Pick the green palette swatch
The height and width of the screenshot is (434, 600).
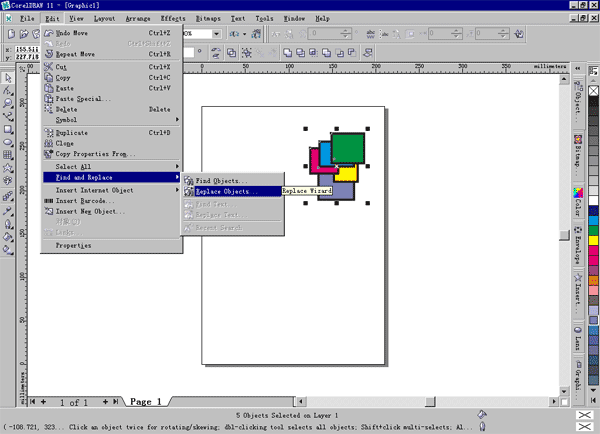(x=593, y=230)
